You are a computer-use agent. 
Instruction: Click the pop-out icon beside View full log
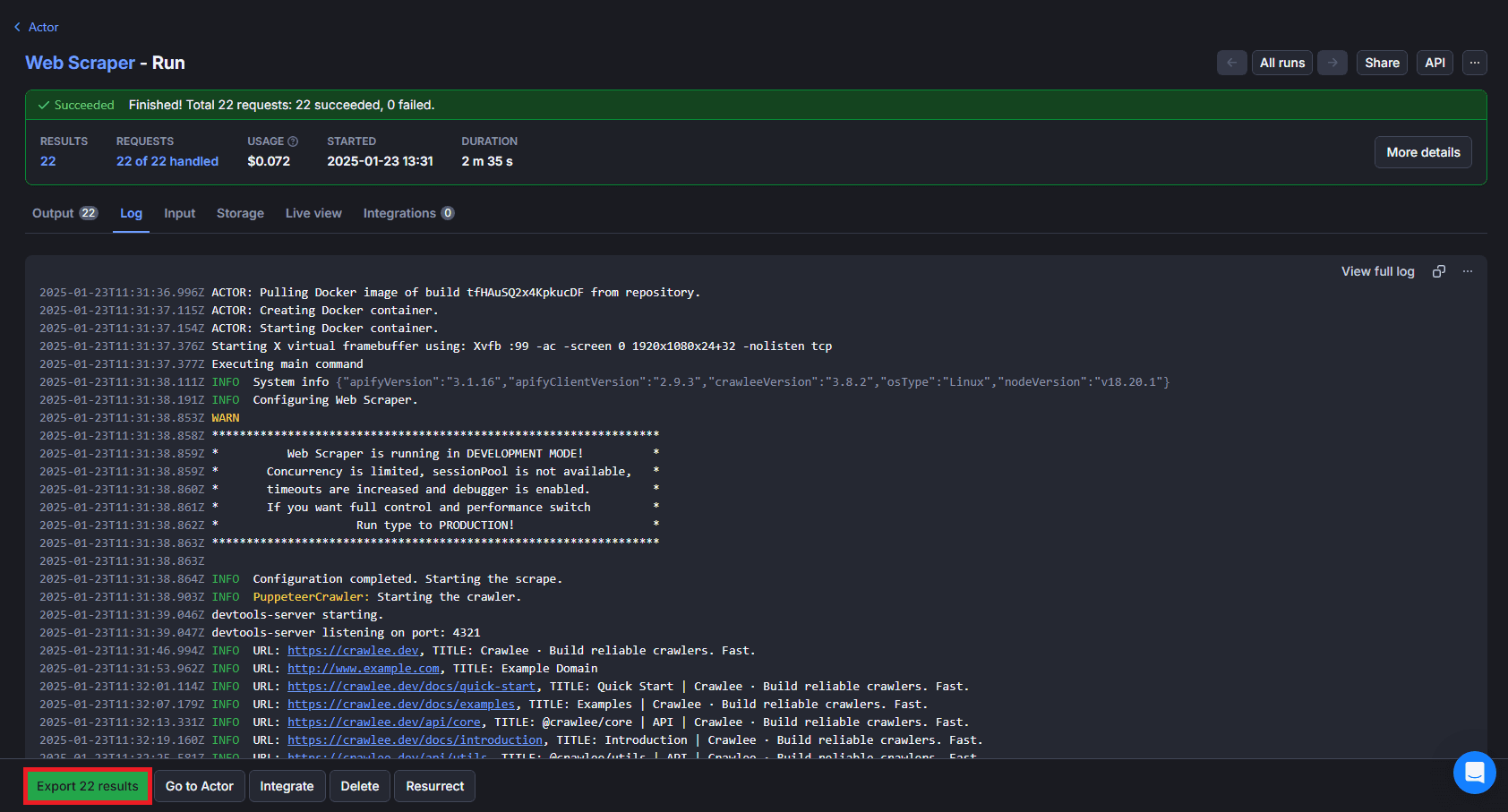point(1438,271)
